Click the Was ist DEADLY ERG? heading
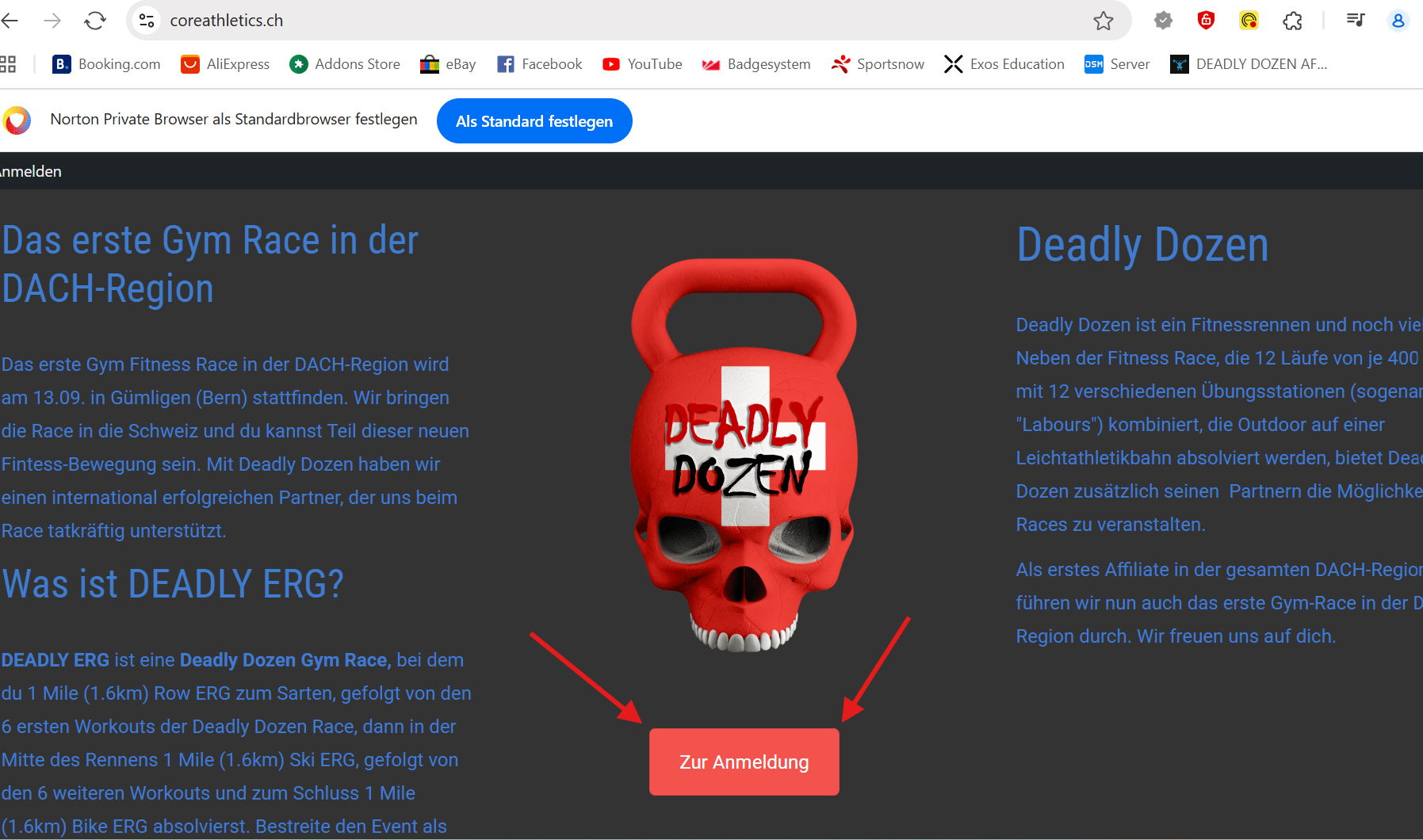Screen dimensions: 1423x840 click(173, 584)
